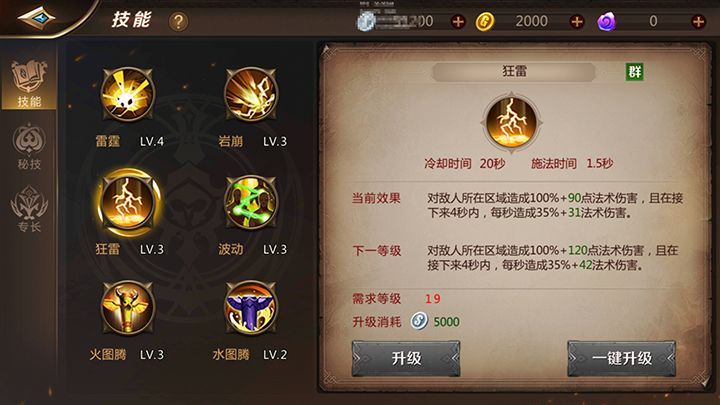Click the green 群 tag badge
The width and height of the screenshot is (720, 405).
point(635,72)
